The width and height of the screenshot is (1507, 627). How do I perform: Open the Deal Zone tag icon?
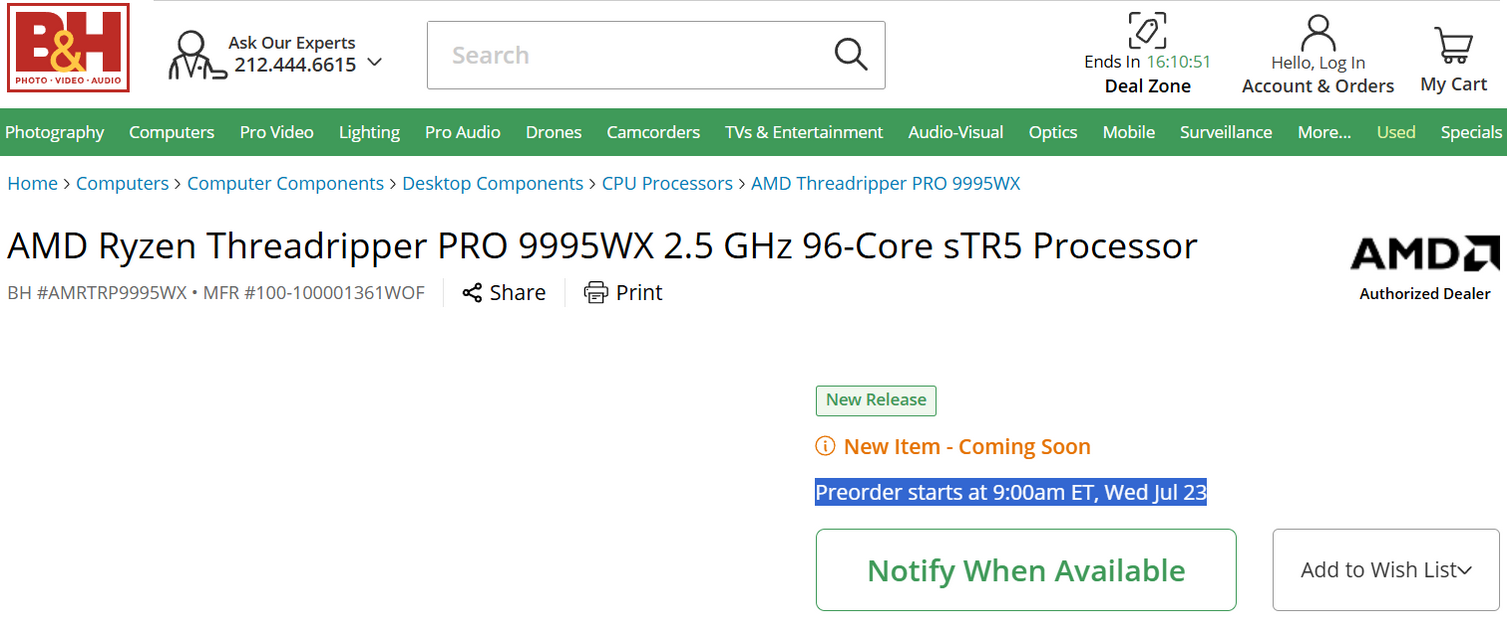click(x=1147, y=30)
